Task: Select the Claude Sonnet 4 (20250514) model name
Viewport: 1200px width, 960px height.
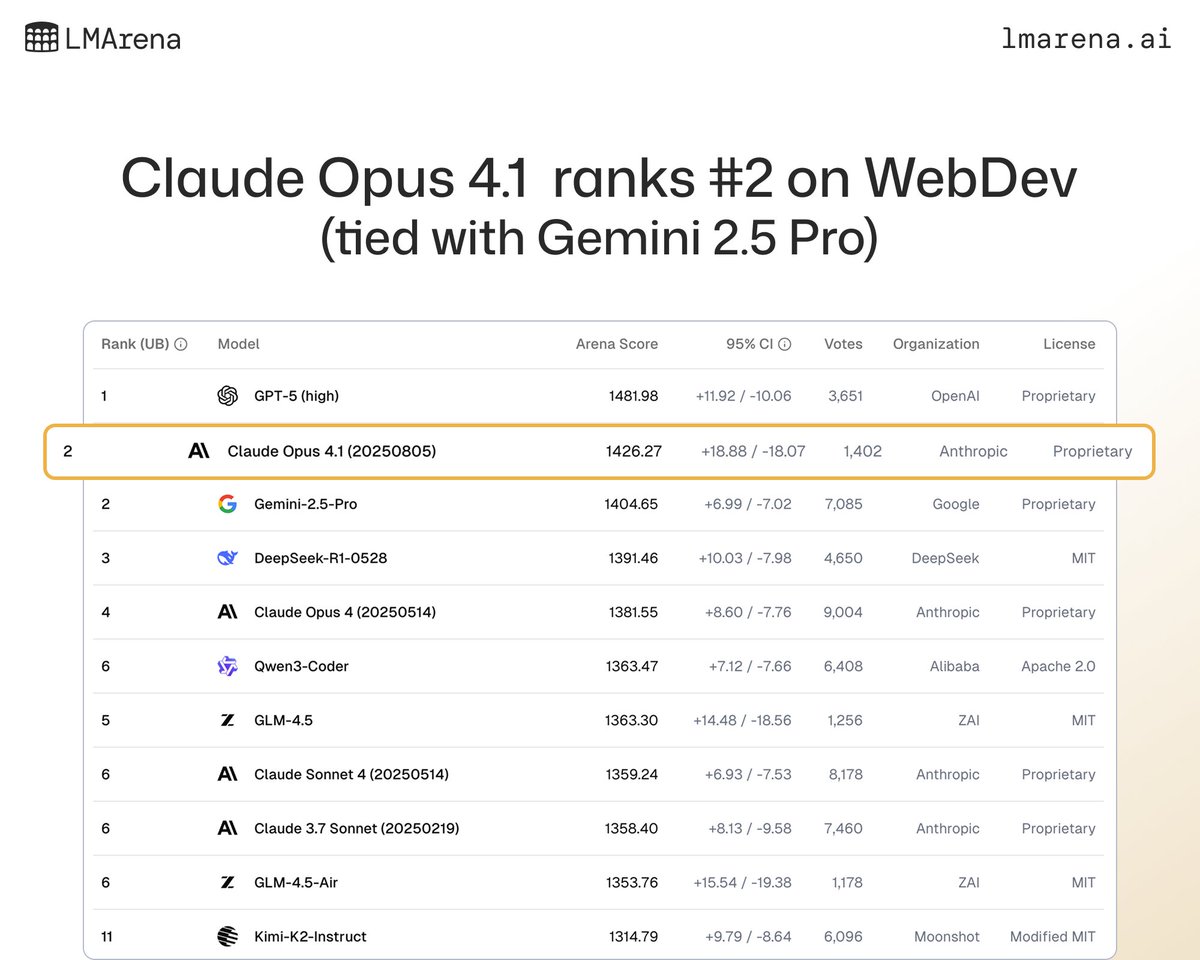Action: (351, 774)
